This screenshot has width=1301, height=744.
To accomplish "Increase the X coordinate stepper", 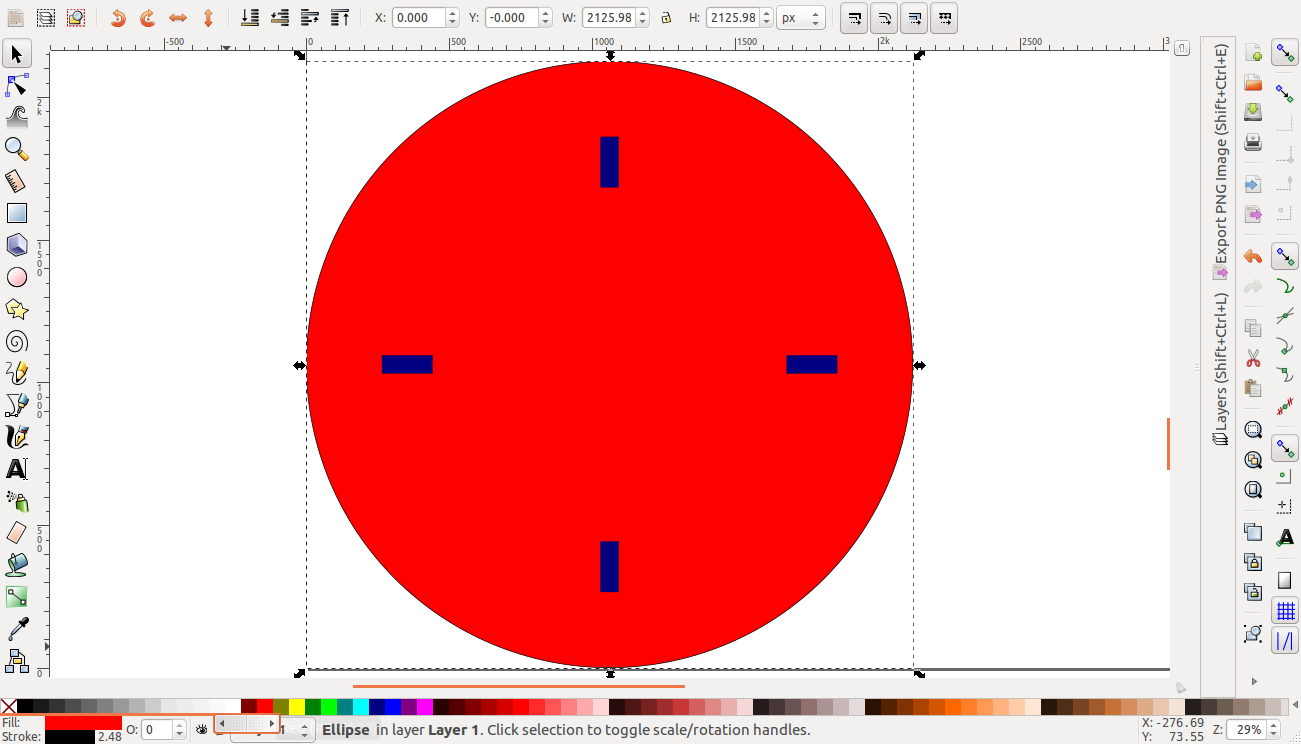I will point(452,13).
